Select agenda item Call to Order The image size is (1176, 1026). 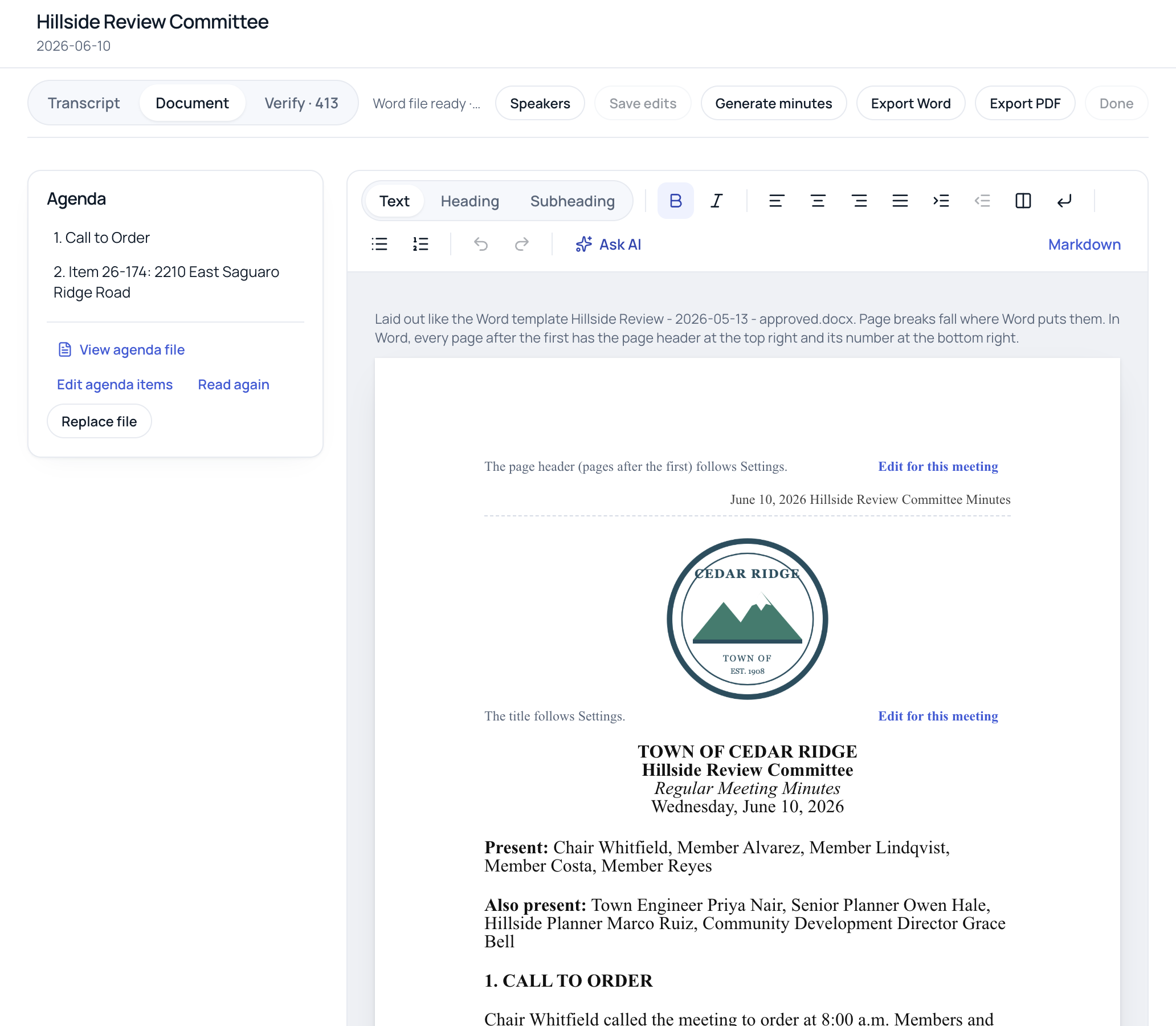point(101,238)
